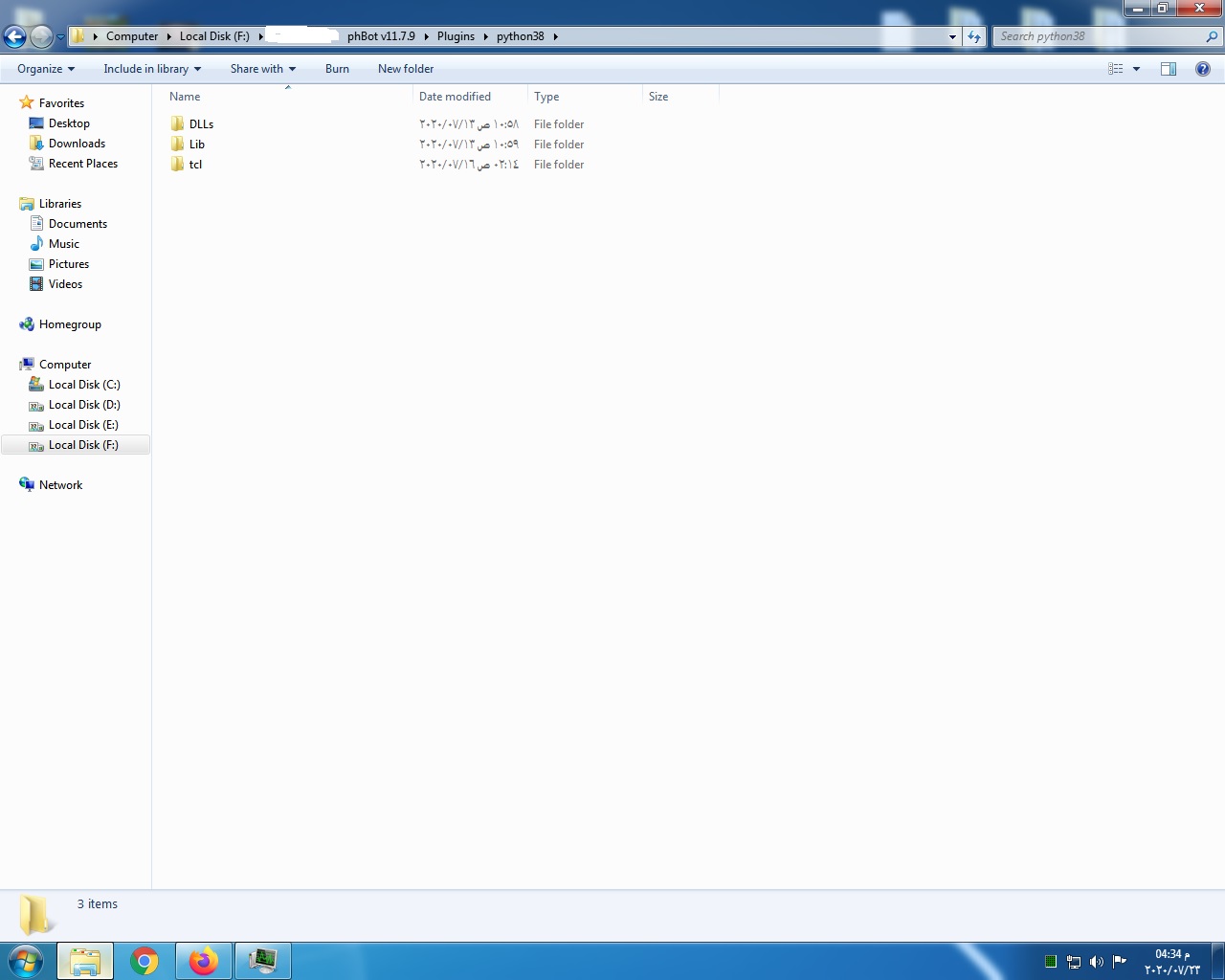Launch Google Chrome from the taskbar

[145, 961]
